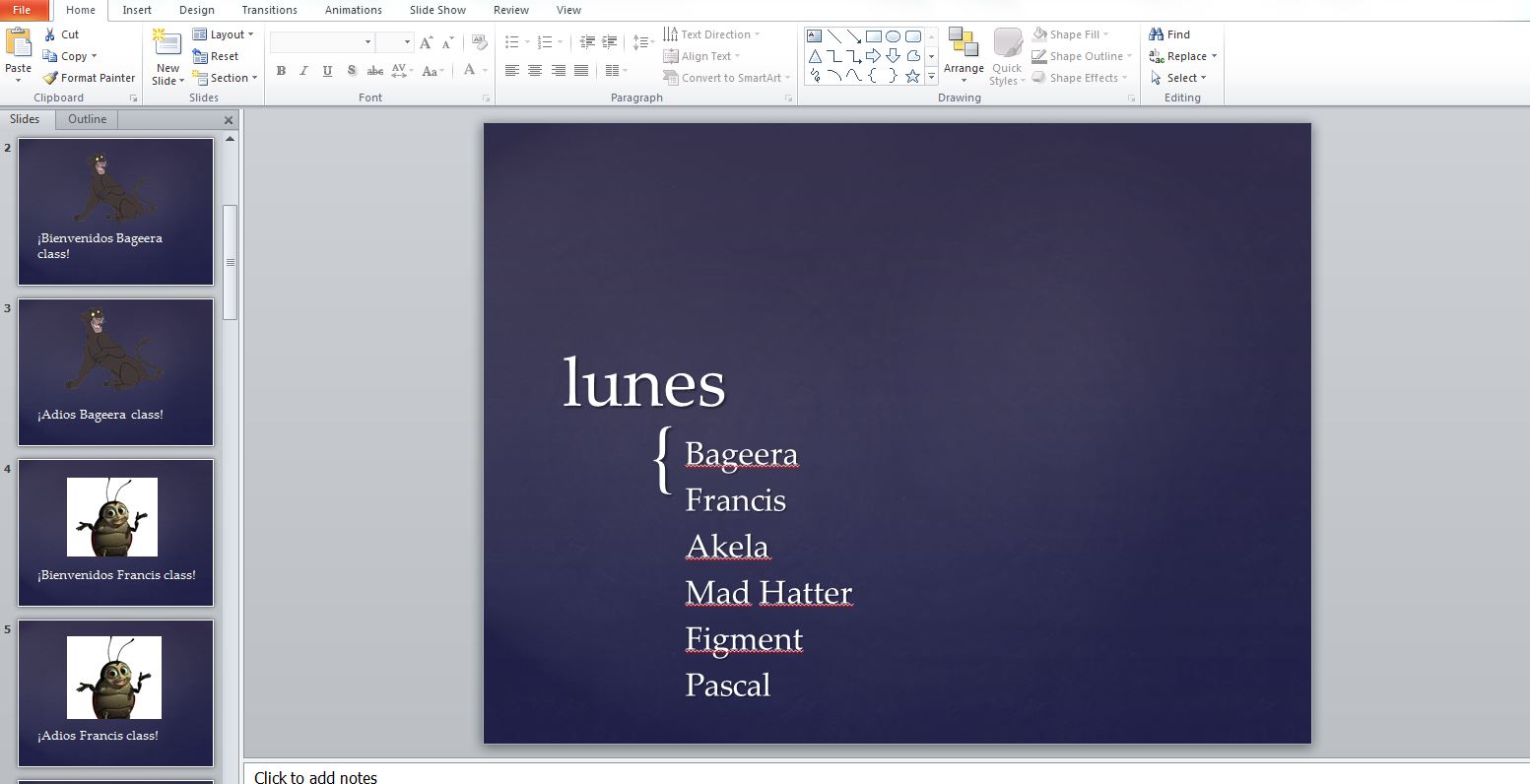
Task: Toggle Italic formatting
Action: (x=303, y=71)
